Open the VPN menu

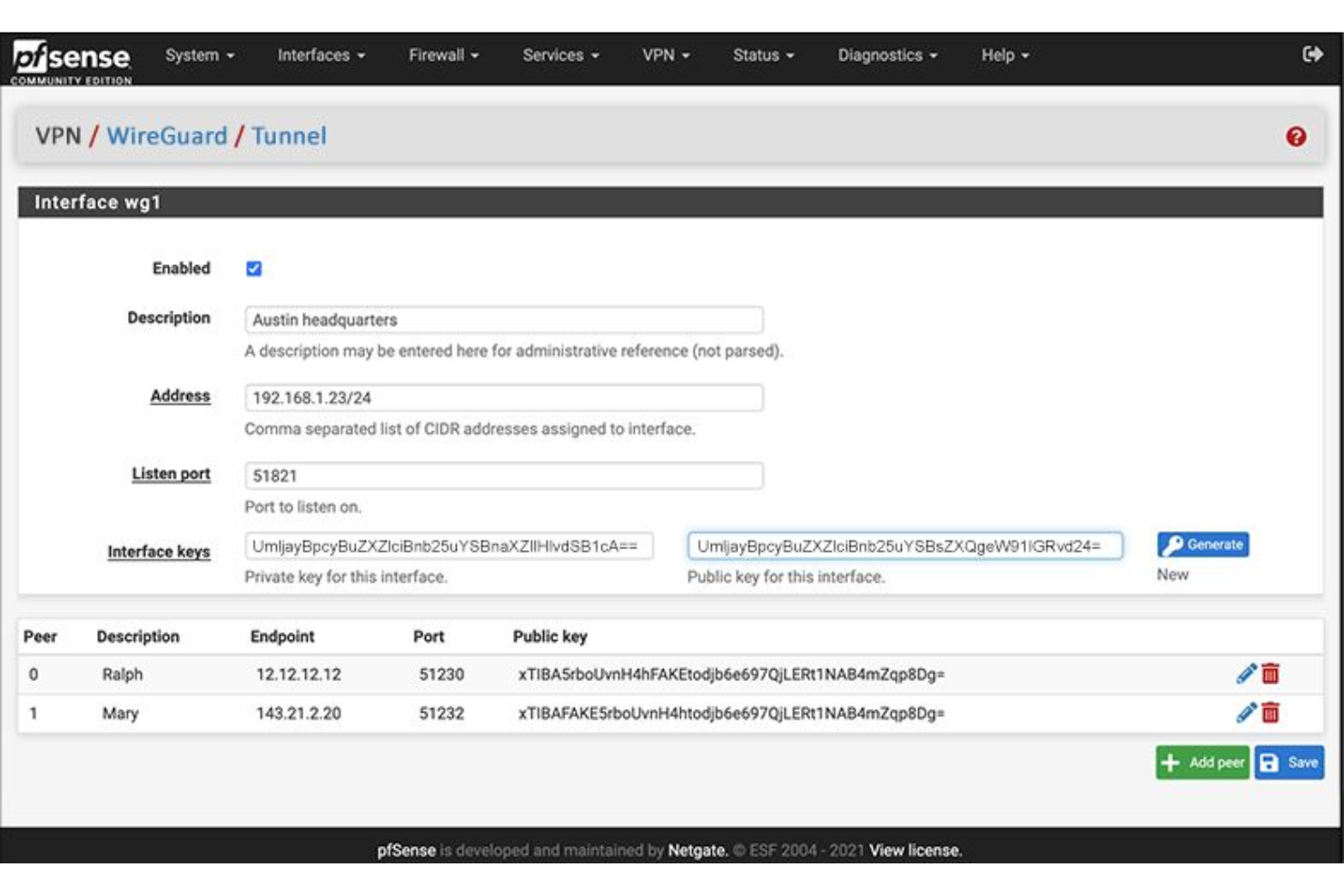tap(666, 55)
